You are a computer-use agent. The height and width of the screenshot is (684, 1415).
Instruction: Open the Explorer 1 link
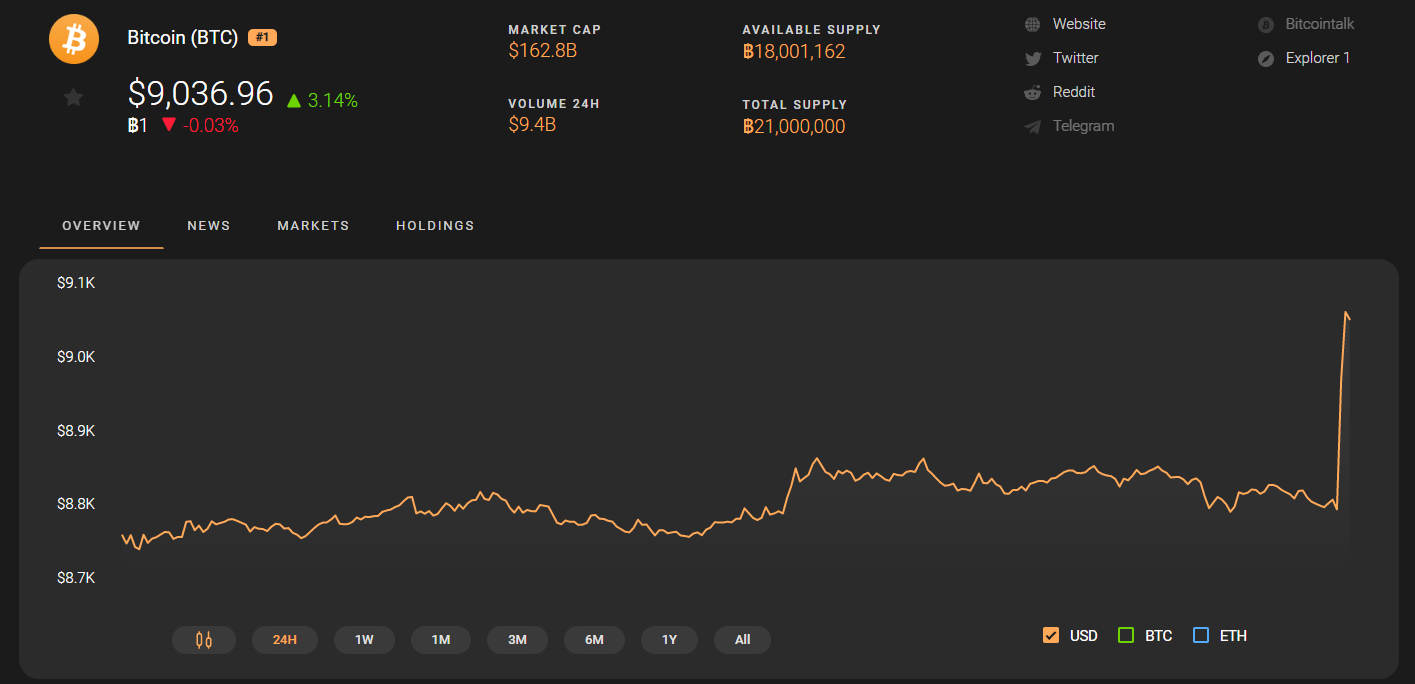[1318, 58]
